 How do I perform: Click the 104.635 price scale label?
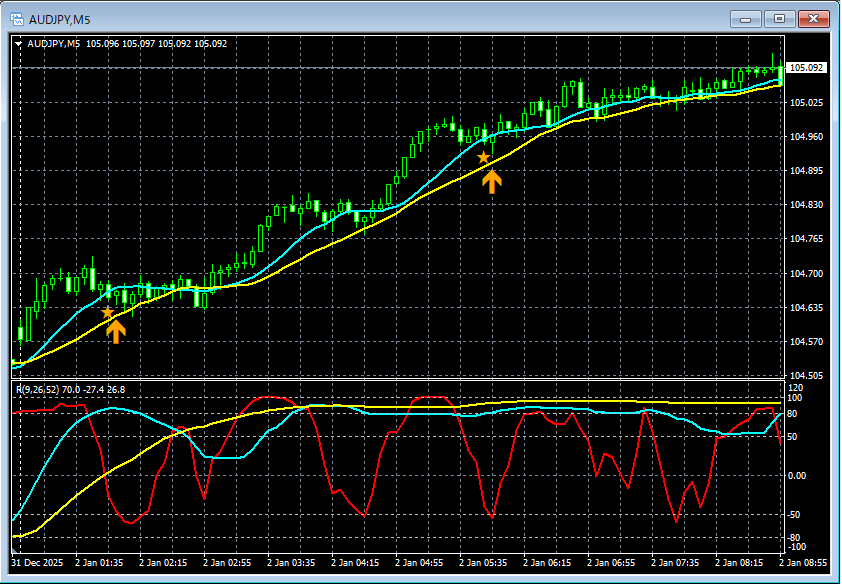(x=806, y=308)
